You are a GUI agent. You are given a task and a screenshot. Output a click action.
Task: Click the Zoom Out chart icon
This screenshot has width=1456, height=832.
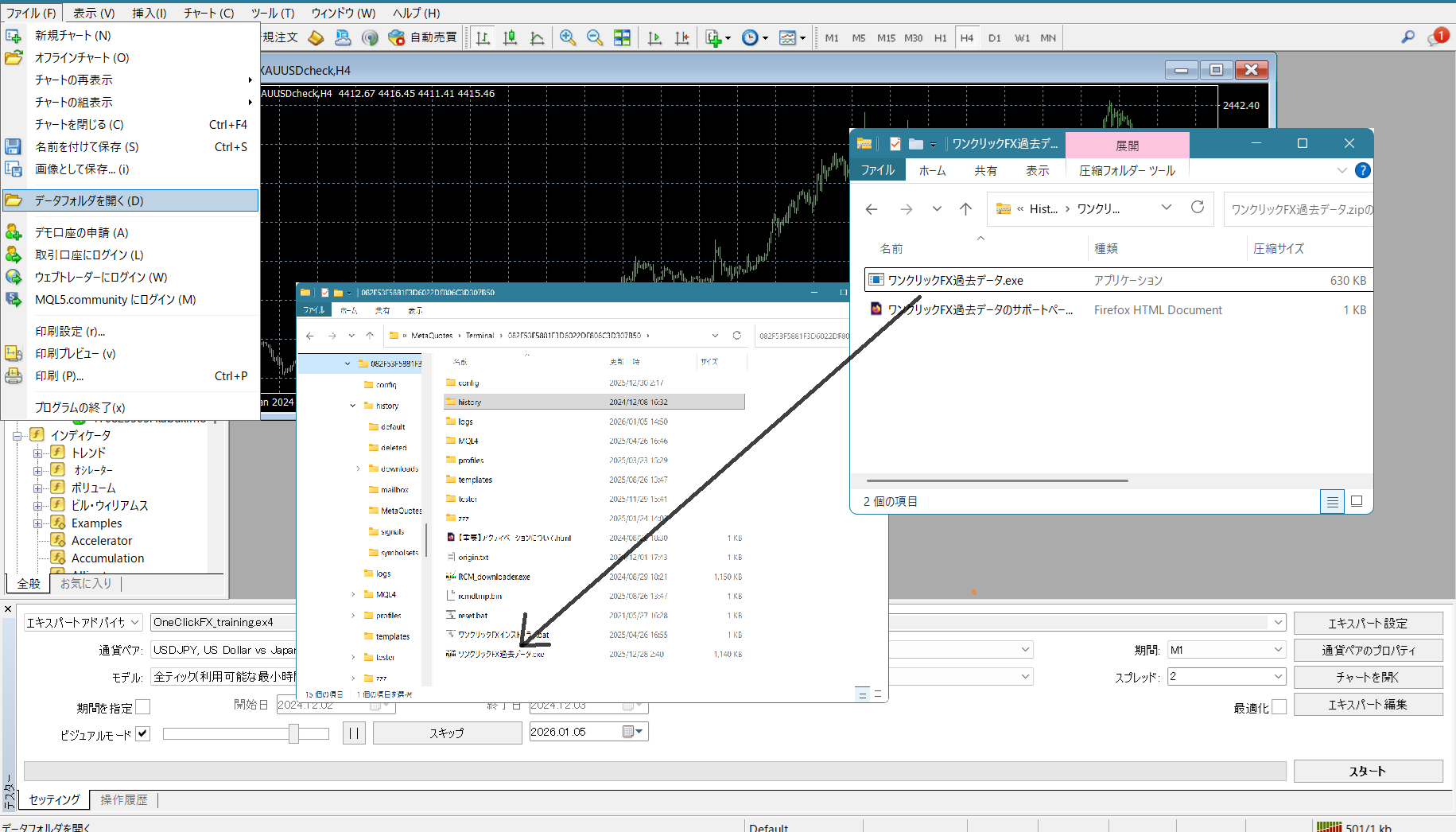[594, 37]
